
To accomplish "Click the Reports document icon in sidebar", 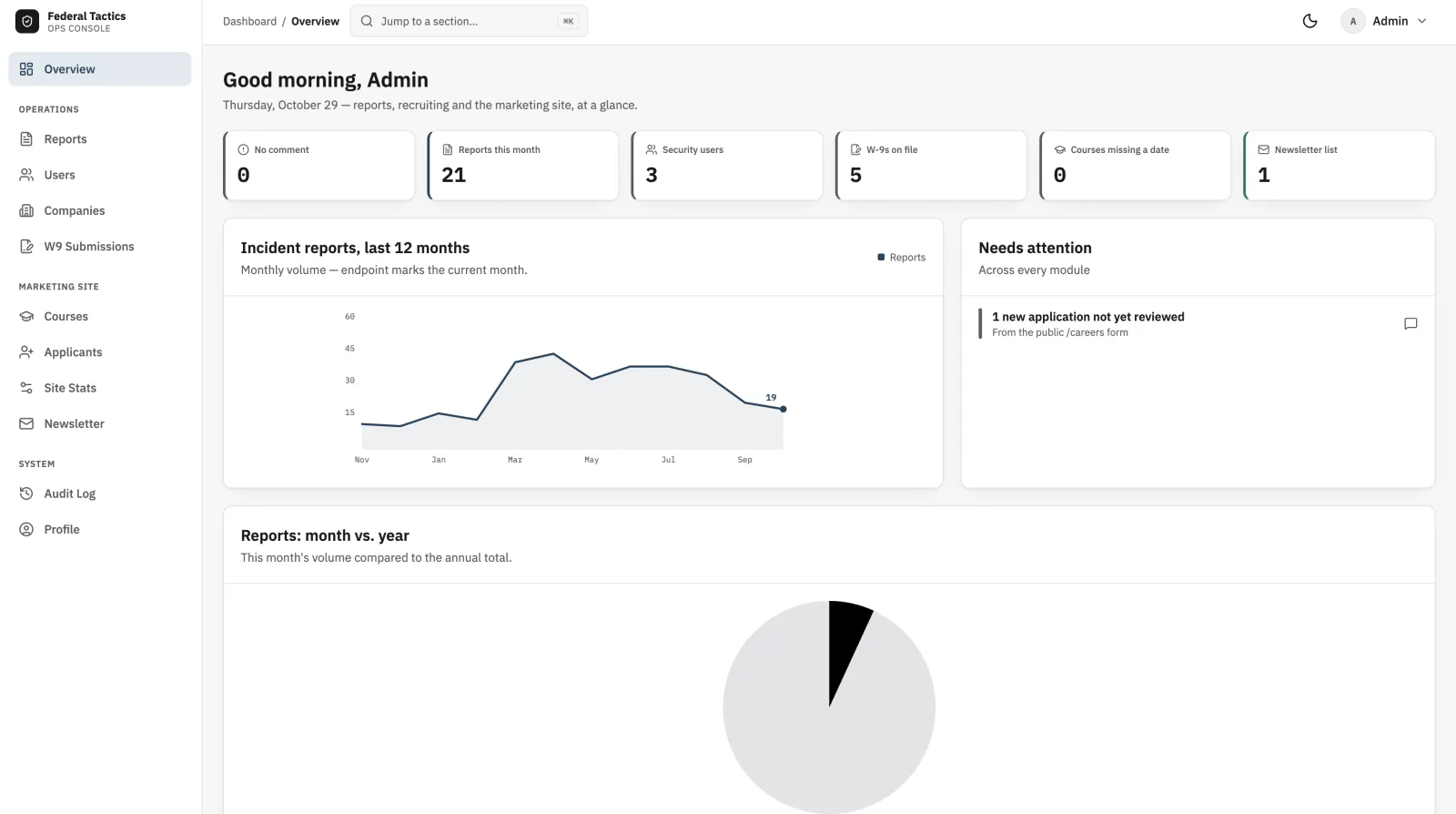I will click(x=26, y=139).
